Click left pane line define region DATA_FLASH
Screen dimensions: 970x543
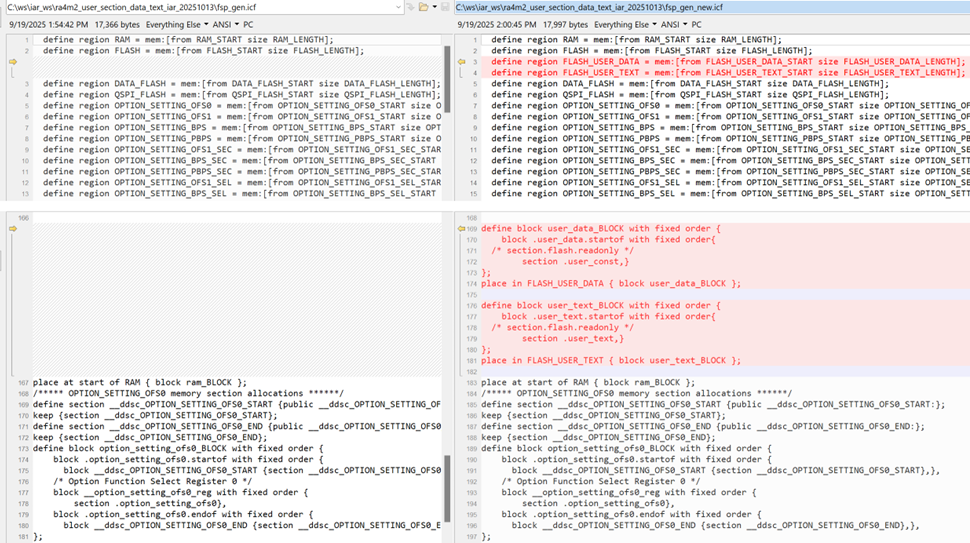(x=241, y=83)
